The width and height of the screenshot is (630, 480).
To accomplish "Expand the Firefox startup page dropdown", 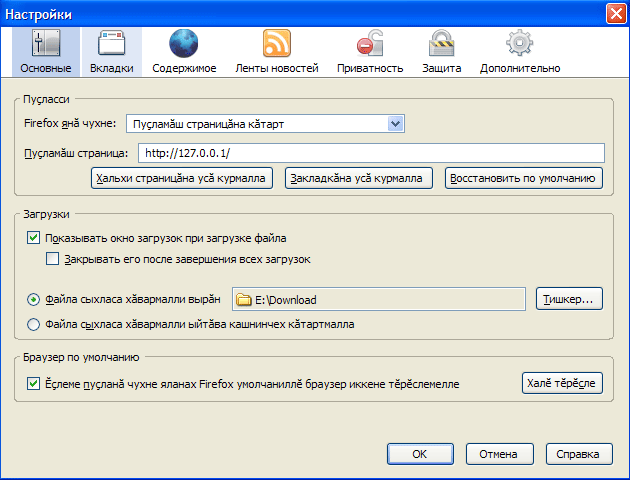I will point(395,124).
